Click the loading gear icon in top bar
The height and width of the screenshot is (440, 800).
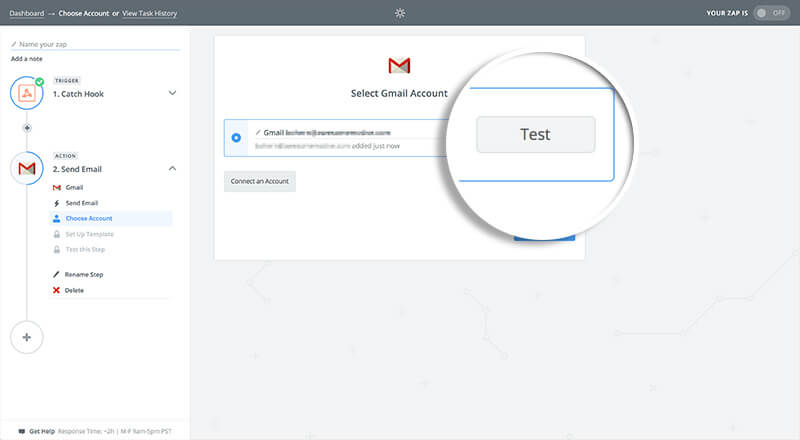click(400, 13)
